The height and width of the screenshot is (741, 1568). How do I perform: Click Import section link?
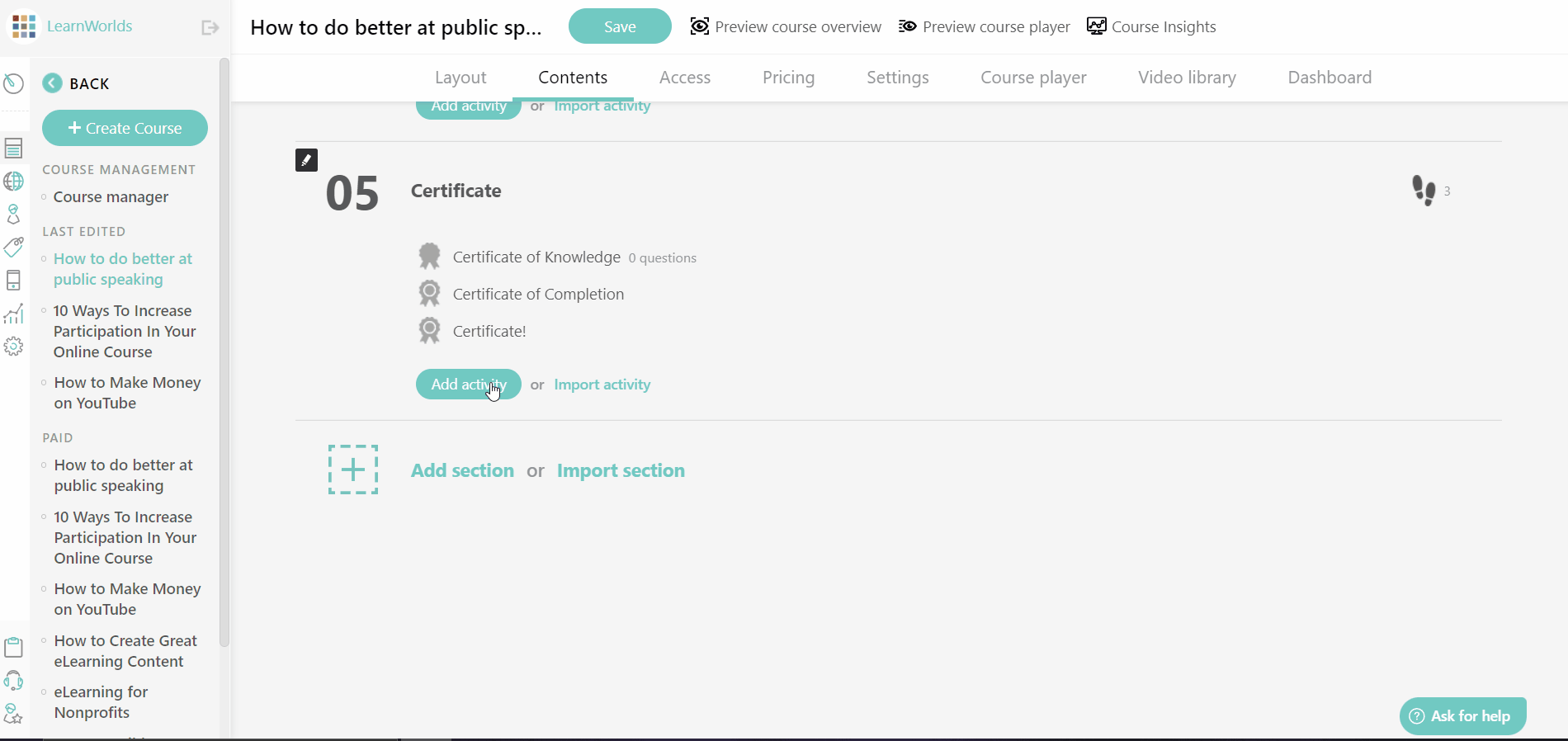[x=621, y=470]
